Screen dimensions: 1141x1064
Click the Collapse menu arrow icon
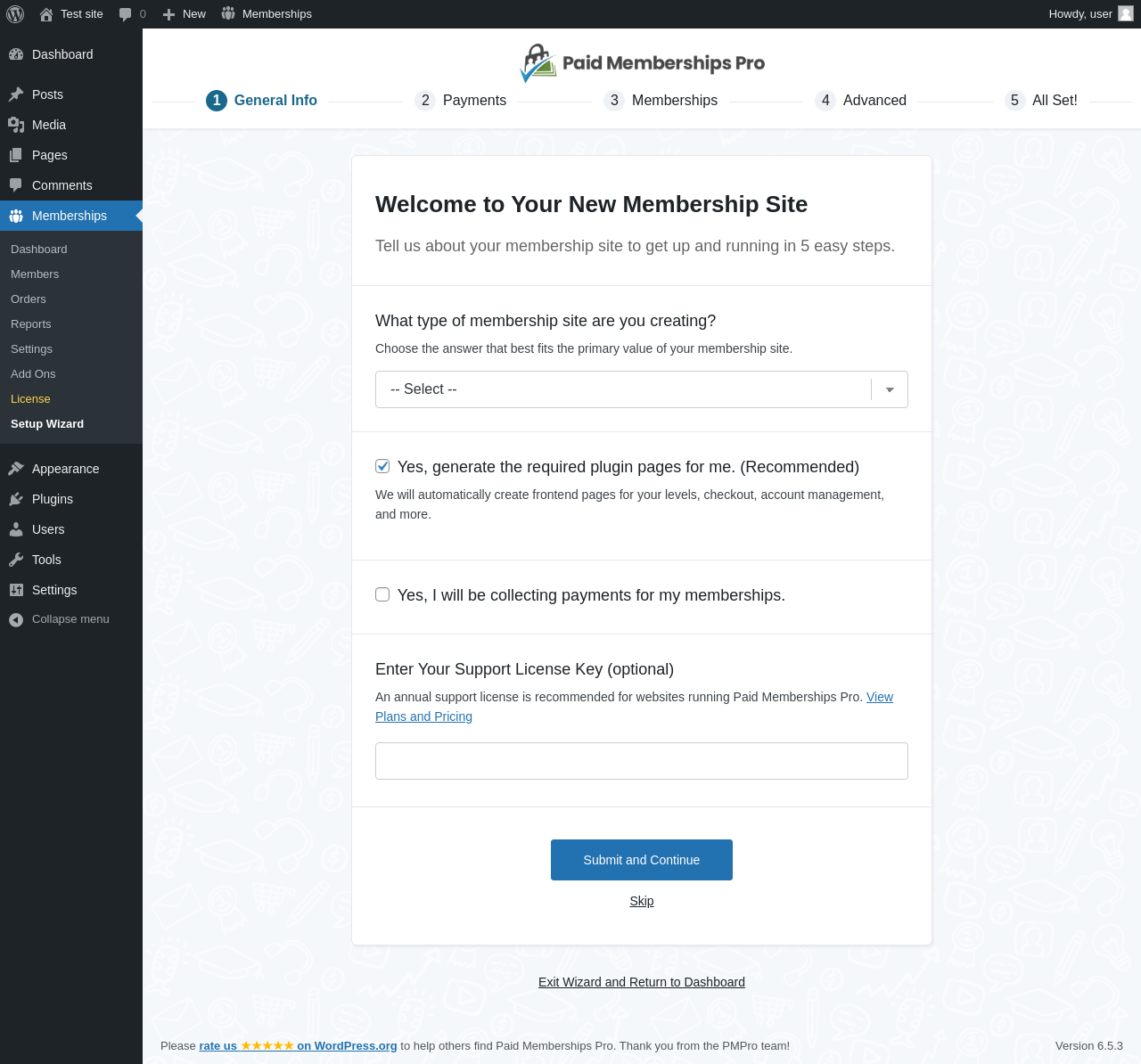pyautogui.click(x=16, y=619)
